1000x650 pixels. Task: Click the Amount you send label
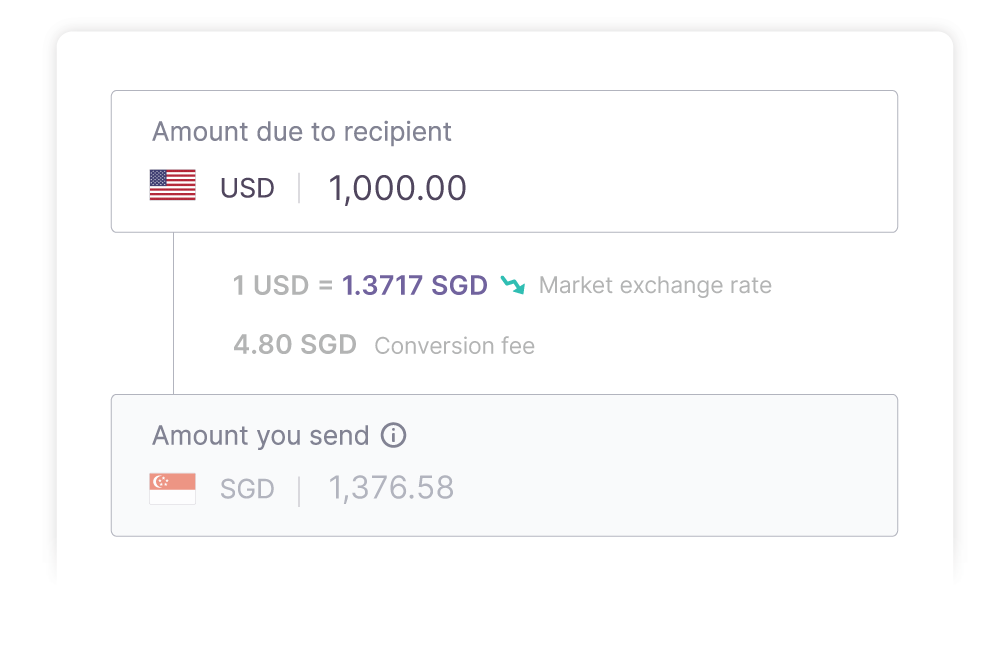(x=260, y=436)
